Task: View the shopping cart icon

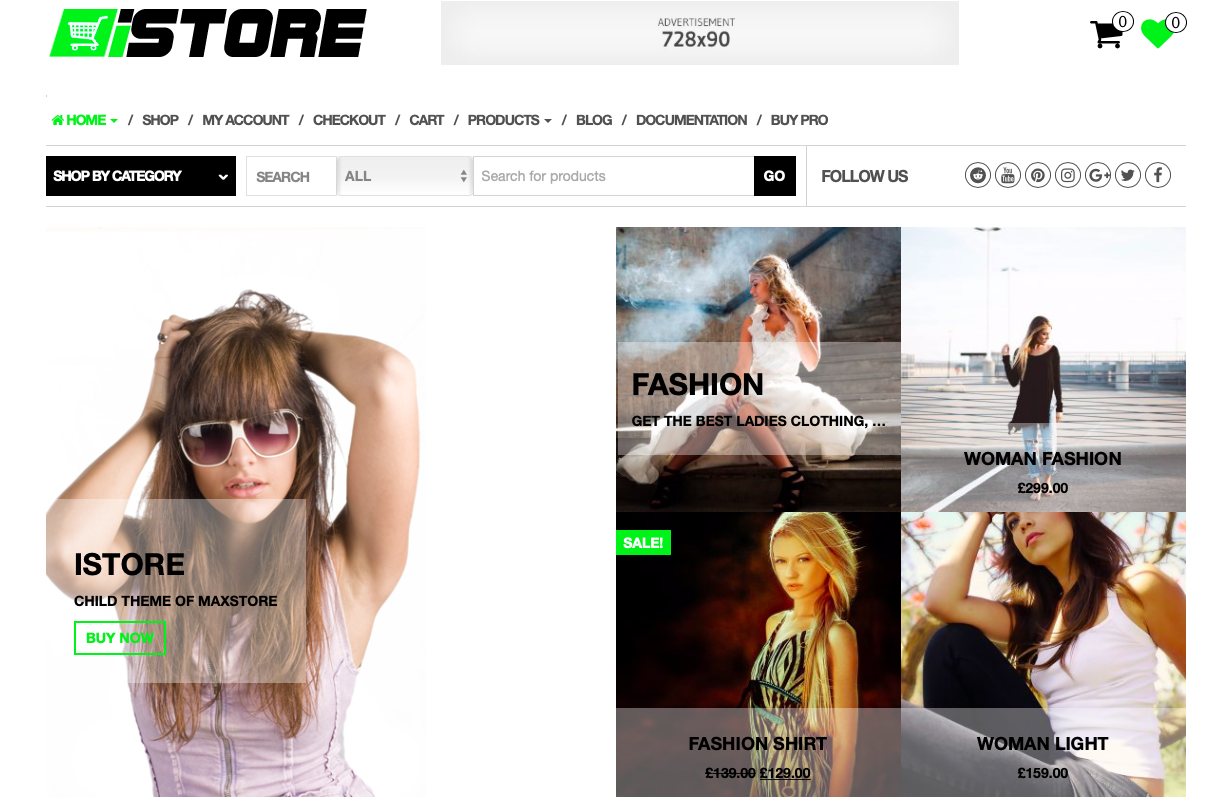Action: coord(1106,33)
